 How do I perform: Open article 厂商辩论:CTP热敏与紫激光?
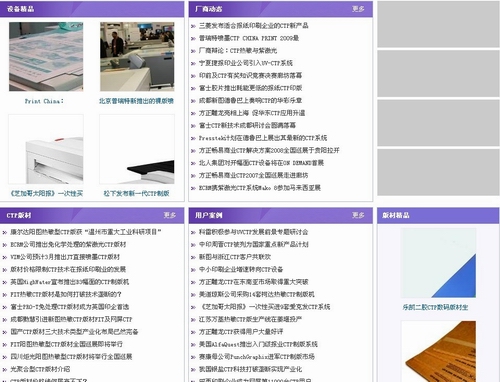pos(238,51)
